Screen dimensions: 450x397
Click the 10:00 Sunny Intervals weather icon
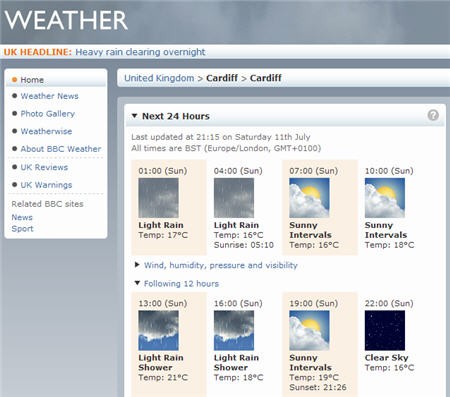tap(385, 198)
